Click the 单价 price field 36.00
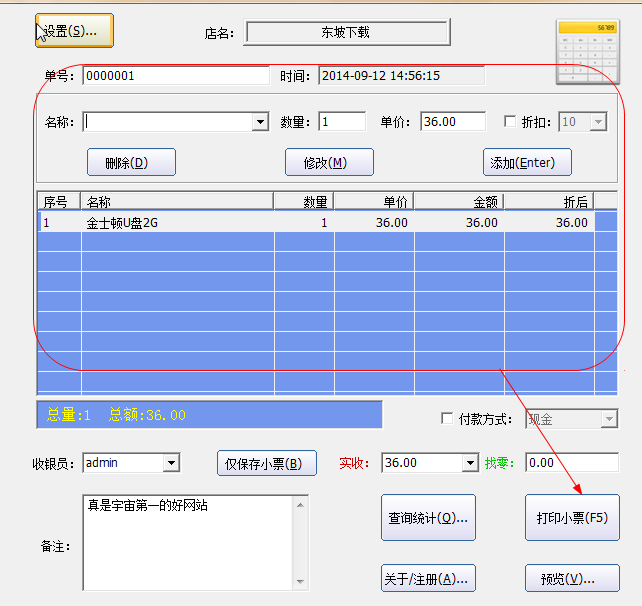This screenshot has height=606, width=642. tap(453, 122)
